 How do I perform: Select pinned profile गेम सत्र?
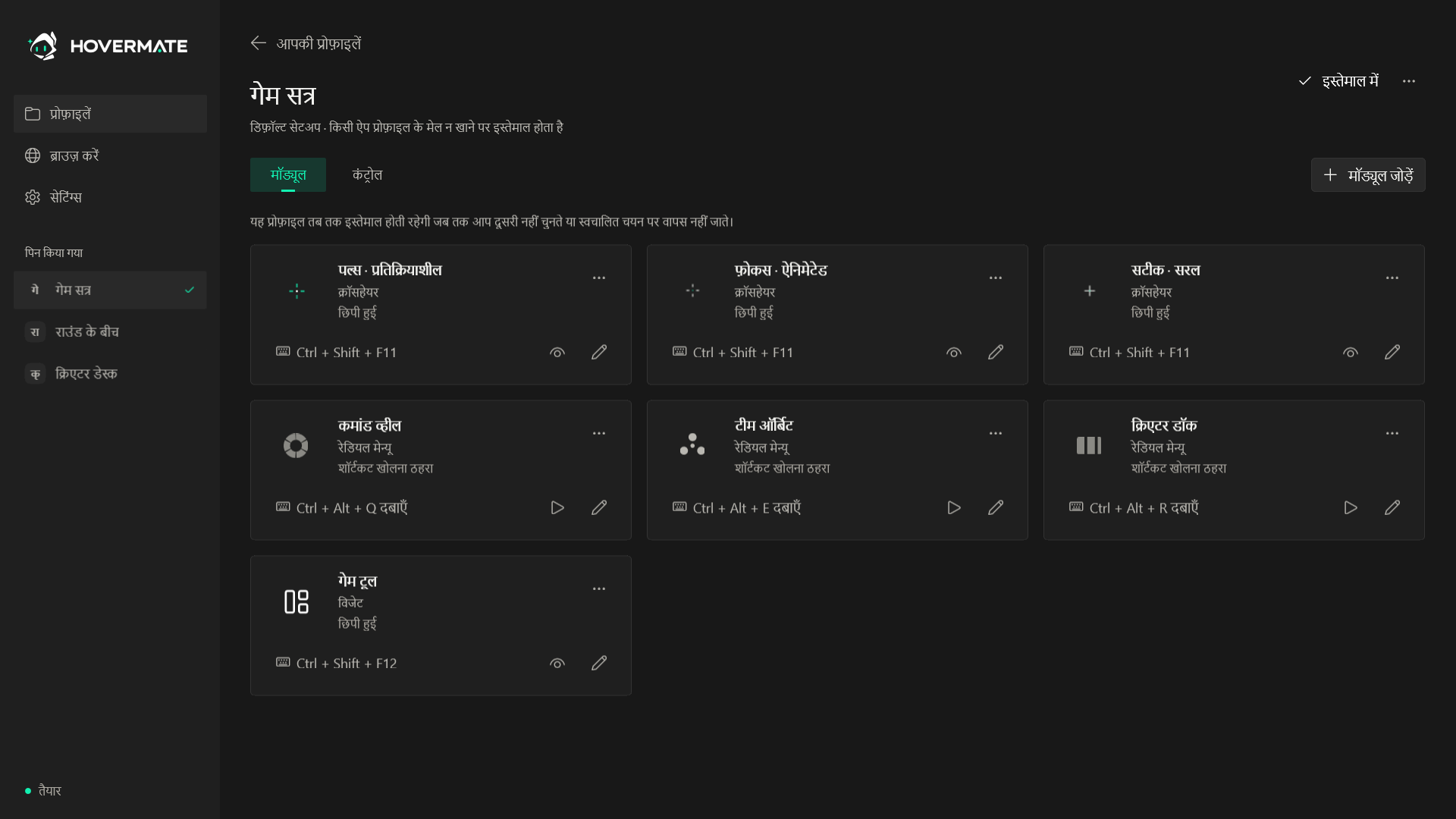click(x=110, y=290)
